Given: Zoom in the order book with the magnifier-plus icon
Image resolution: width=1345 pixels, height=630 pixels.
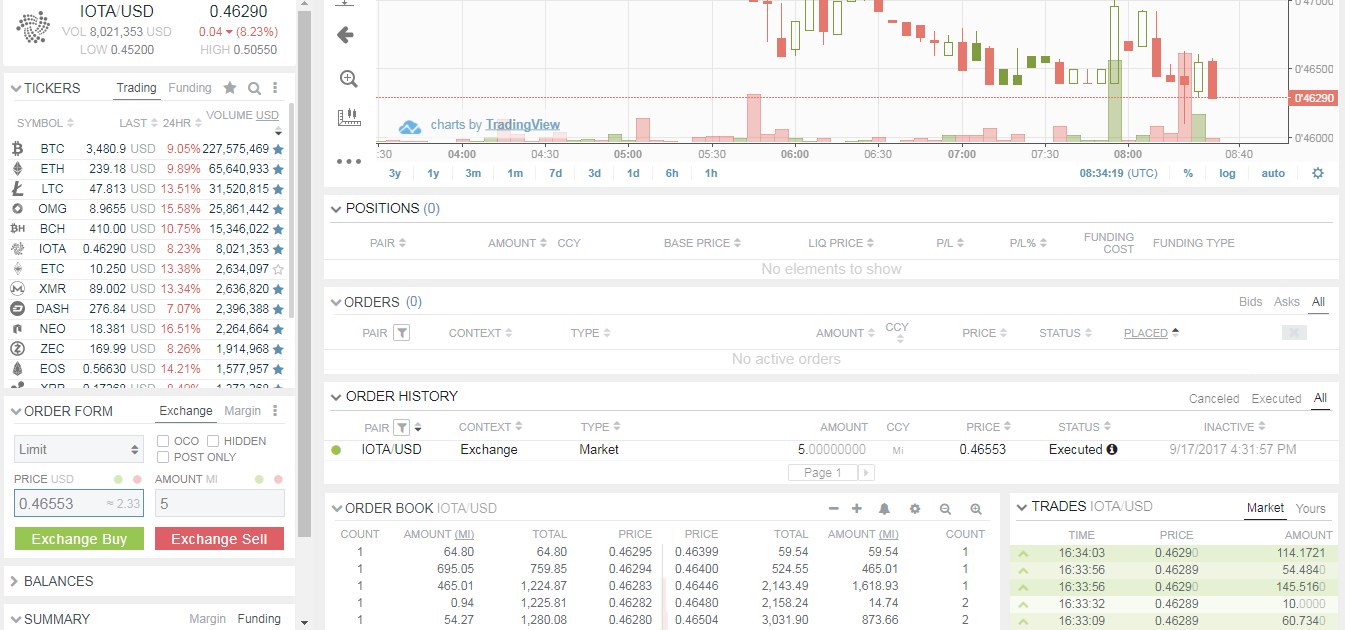Looking at the screenshot, I should [975, 508].
